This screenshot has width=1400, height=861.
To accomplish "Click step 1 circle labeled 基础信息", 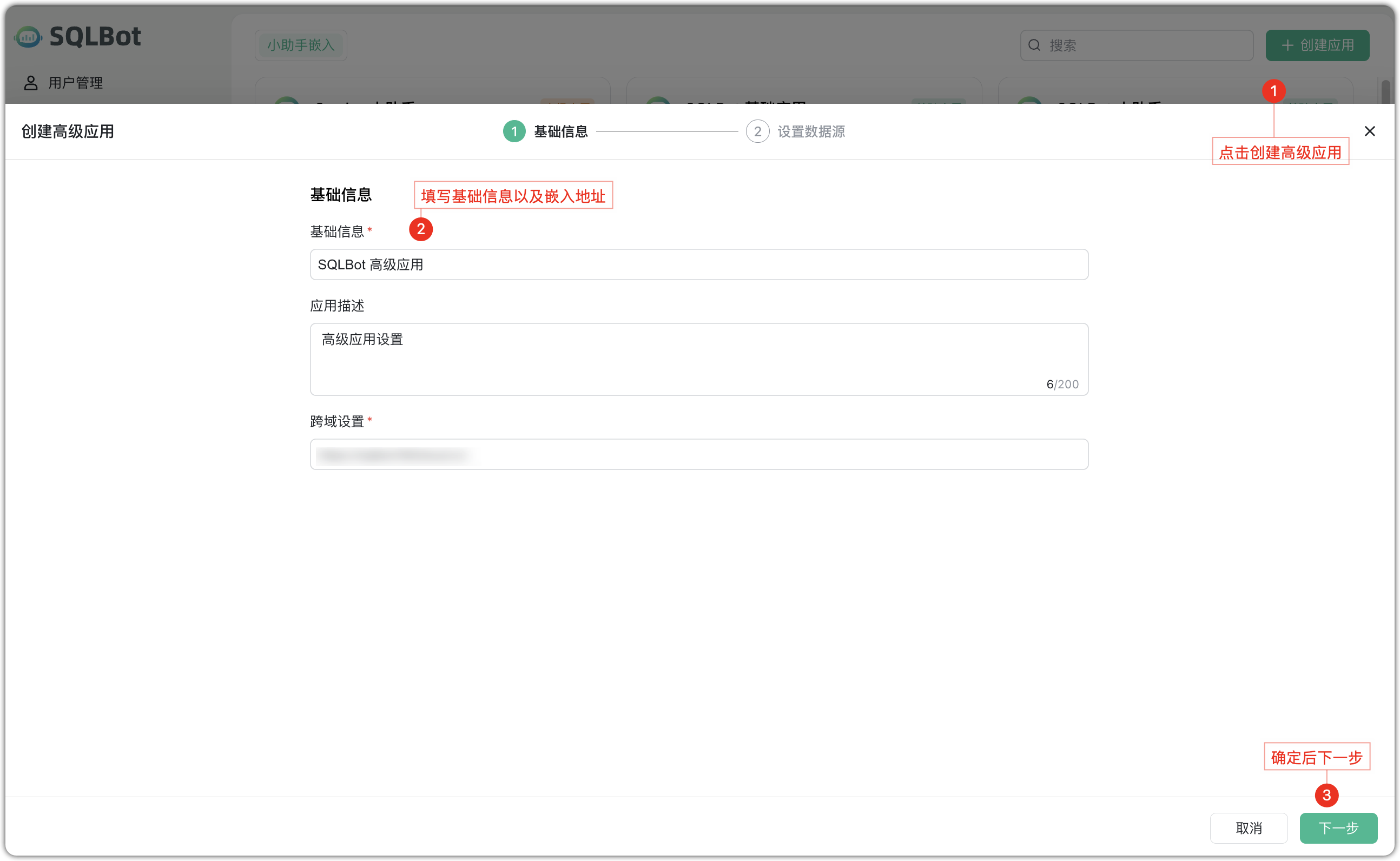I will coord(514,131).
